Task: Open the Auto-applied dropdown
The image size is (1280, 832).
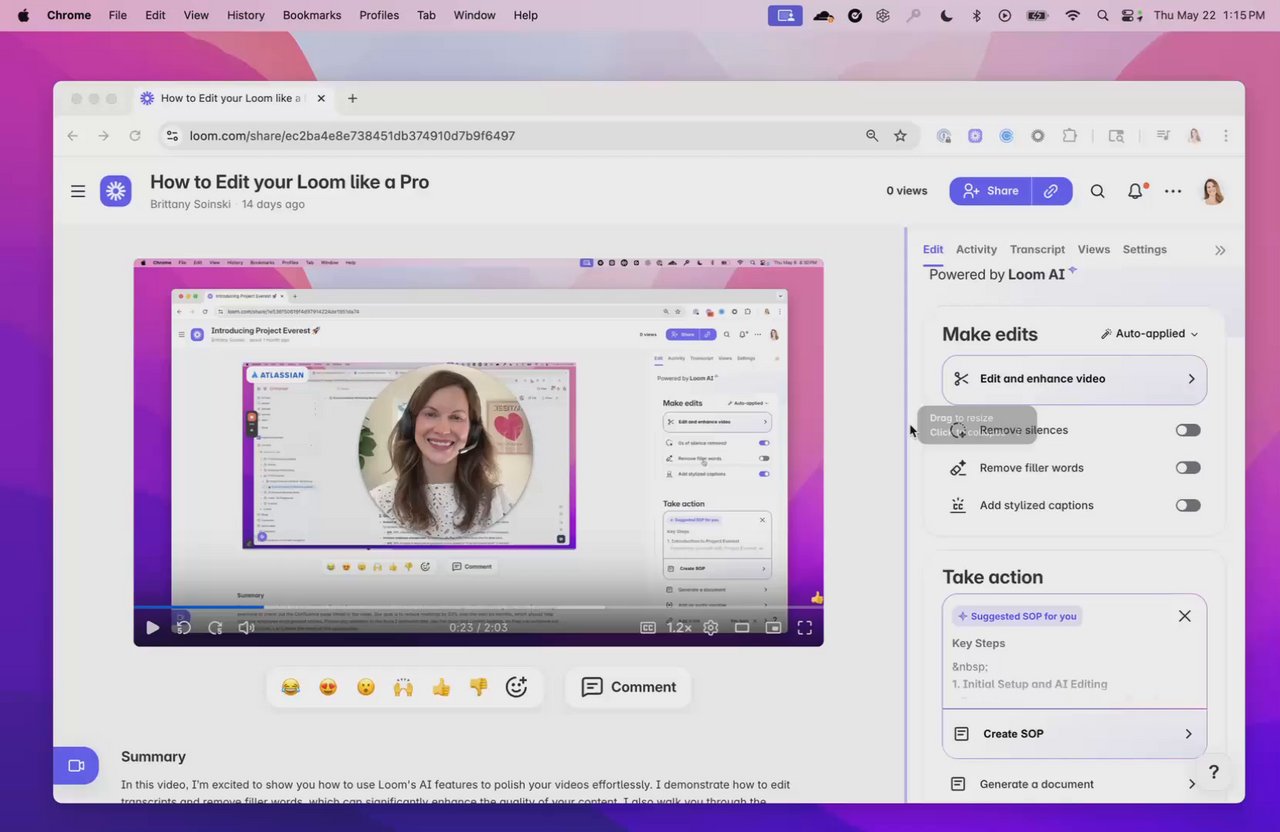Action: pos(1149,334)
